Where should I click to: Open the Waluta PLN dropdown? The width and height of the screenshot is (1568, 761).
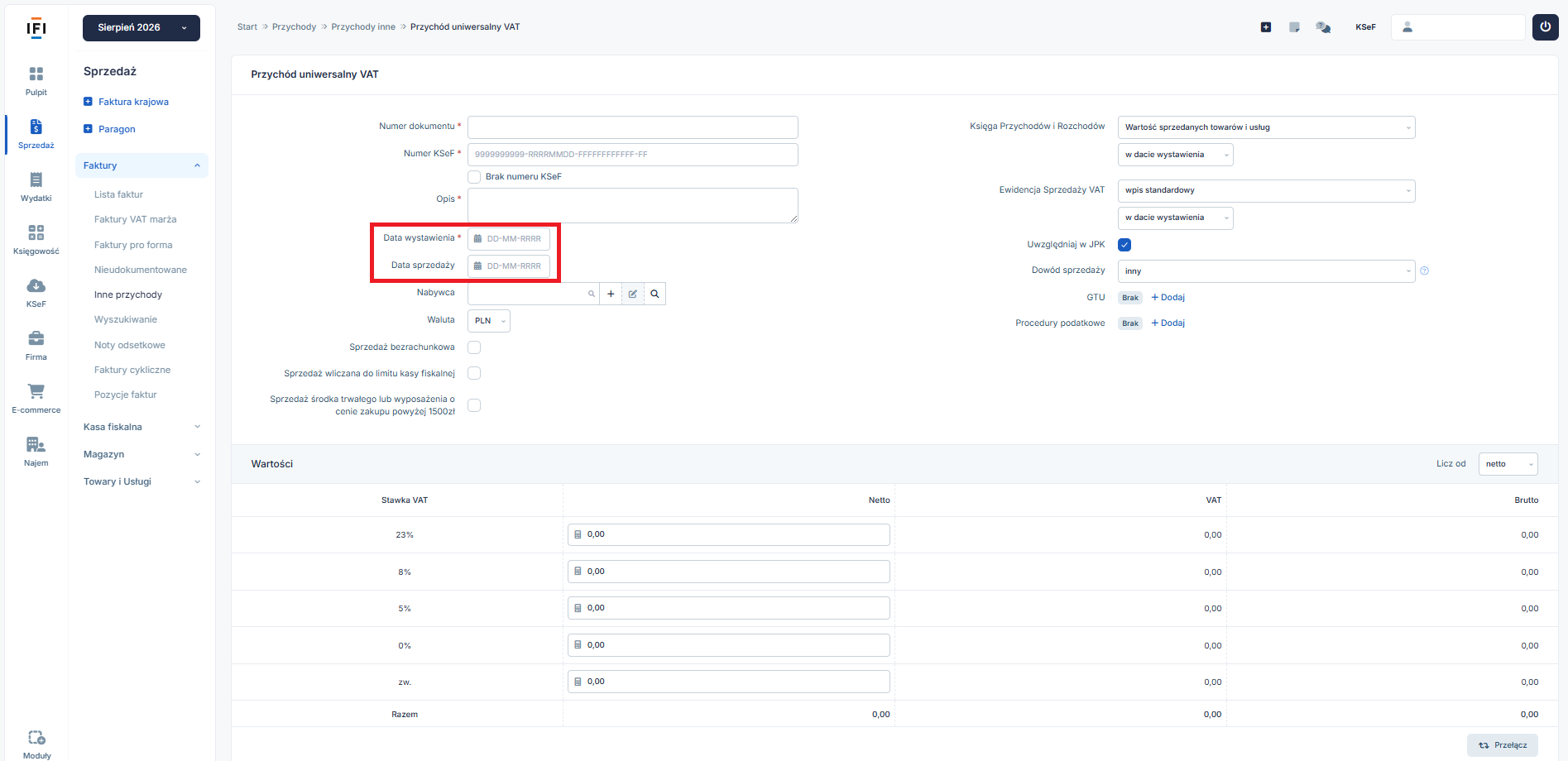tap(489, 321)
